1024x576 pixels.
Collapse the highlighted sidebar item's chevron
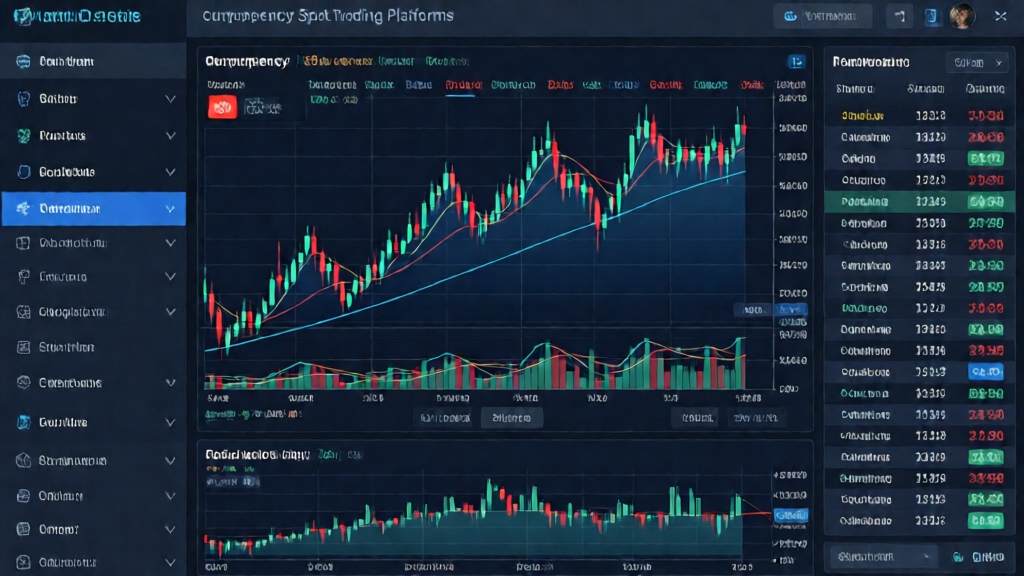(170, 209)
